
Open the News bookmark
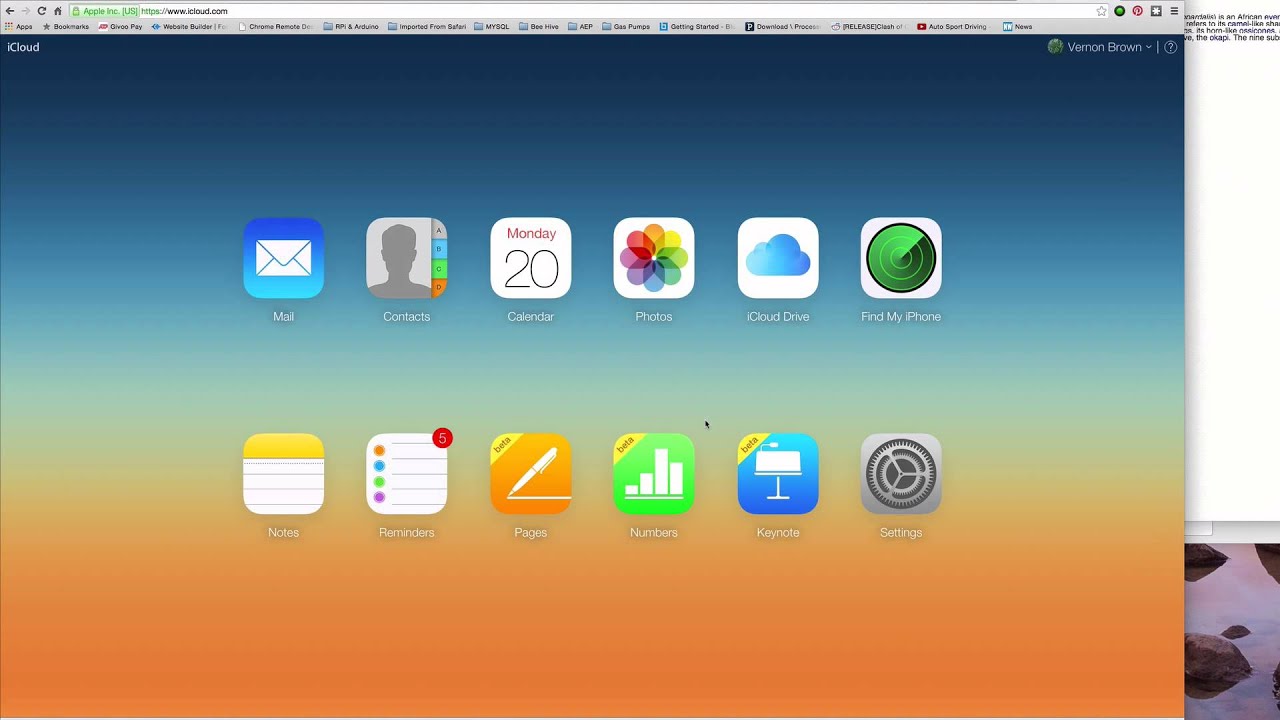click(1017, 27)
